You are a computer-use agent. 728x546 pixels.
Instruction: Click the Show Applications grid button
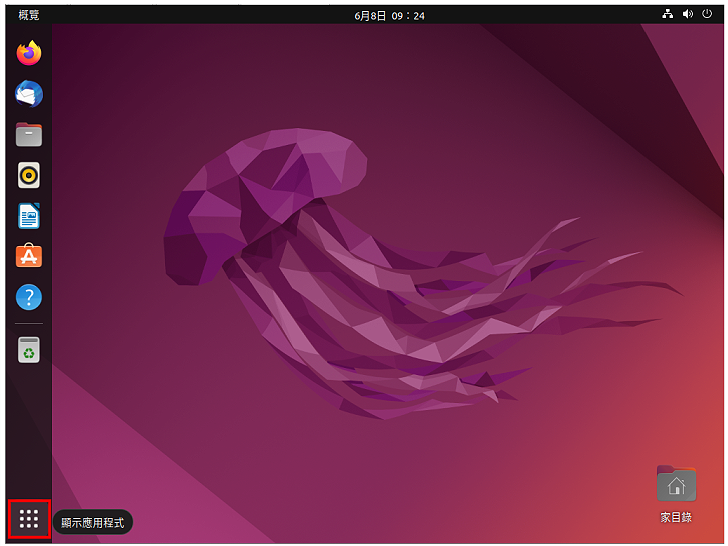(x=29, y=519)
